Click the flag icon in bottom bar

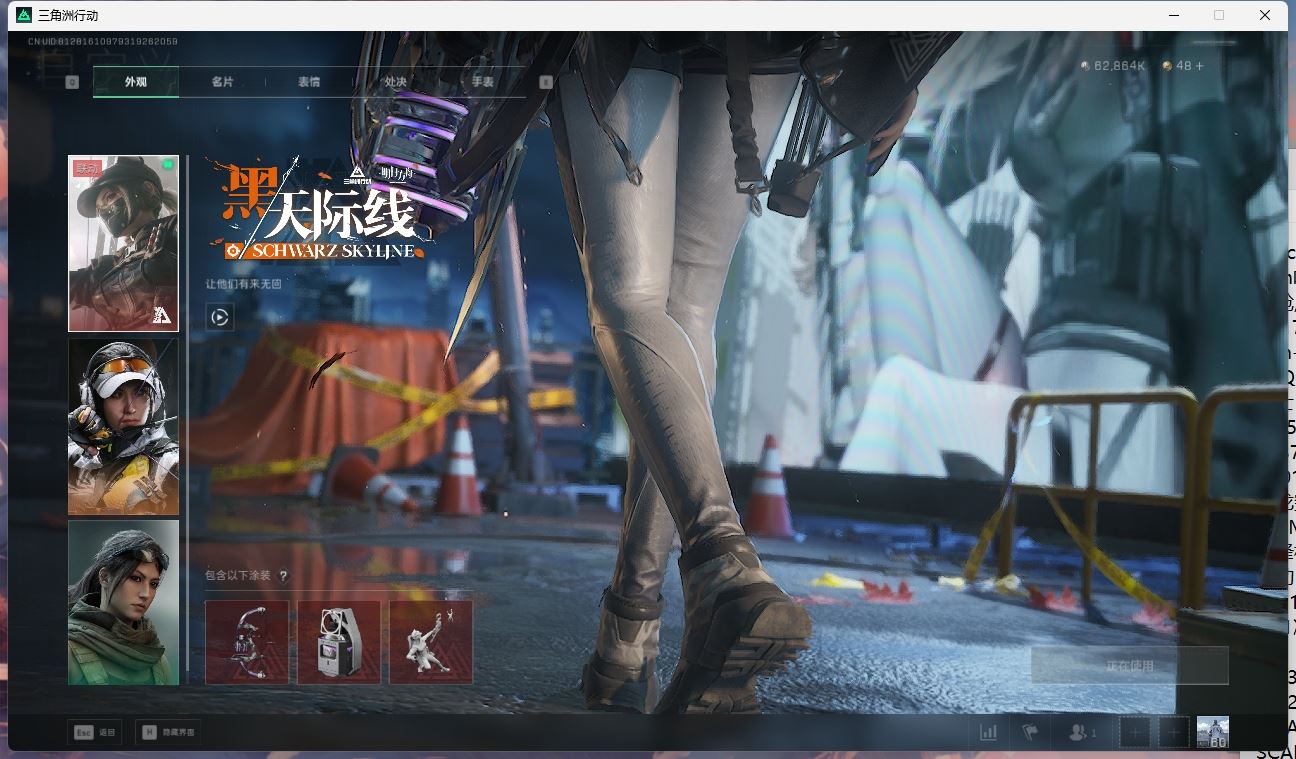tap(1030, 732)
